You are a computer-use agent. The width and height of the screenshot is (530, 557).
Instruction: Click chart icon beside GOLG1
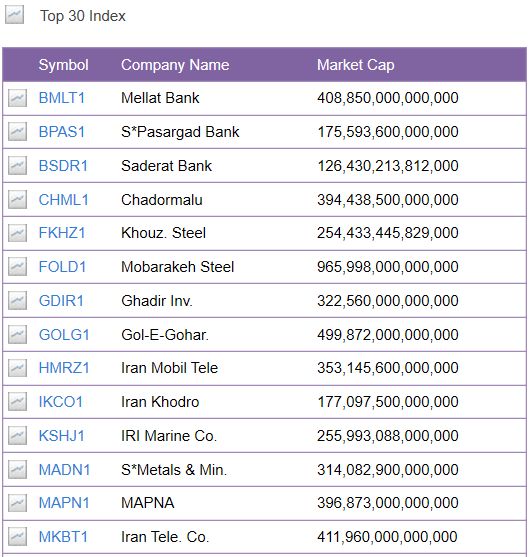[x=17, y=335]
